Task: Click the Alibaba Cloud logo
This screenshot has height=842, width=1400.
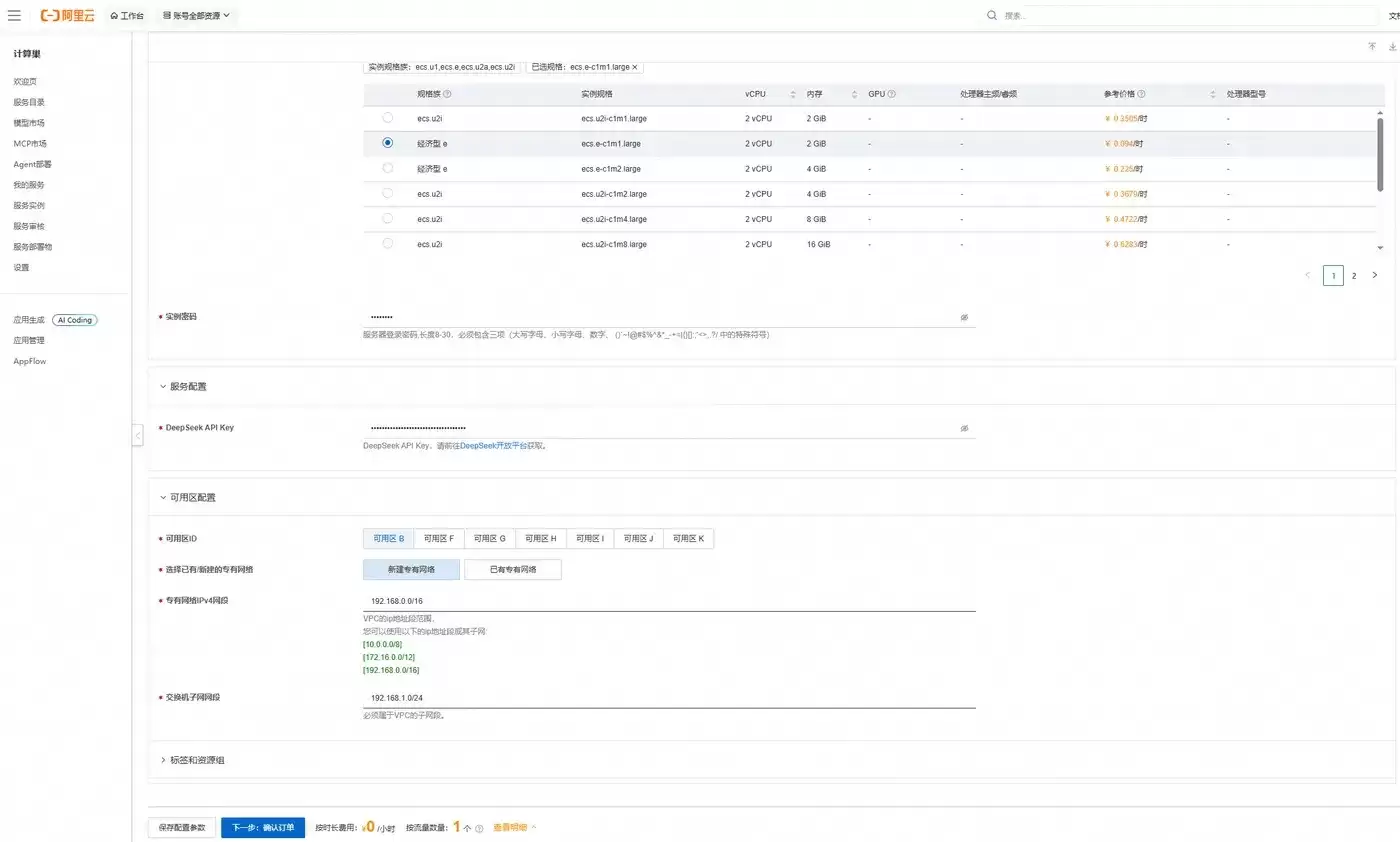Action: click(68, 16)
